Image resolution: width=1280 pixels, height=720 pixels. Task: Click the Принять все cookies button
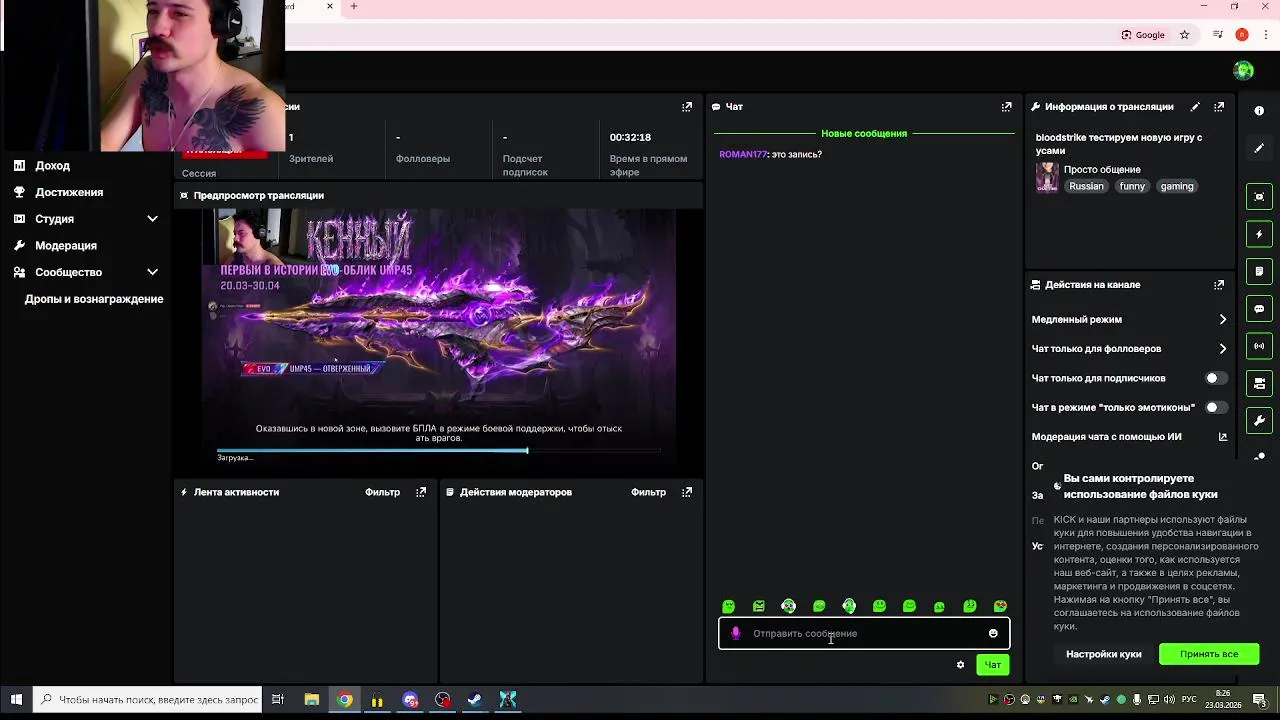click(x=1208, y=654)
